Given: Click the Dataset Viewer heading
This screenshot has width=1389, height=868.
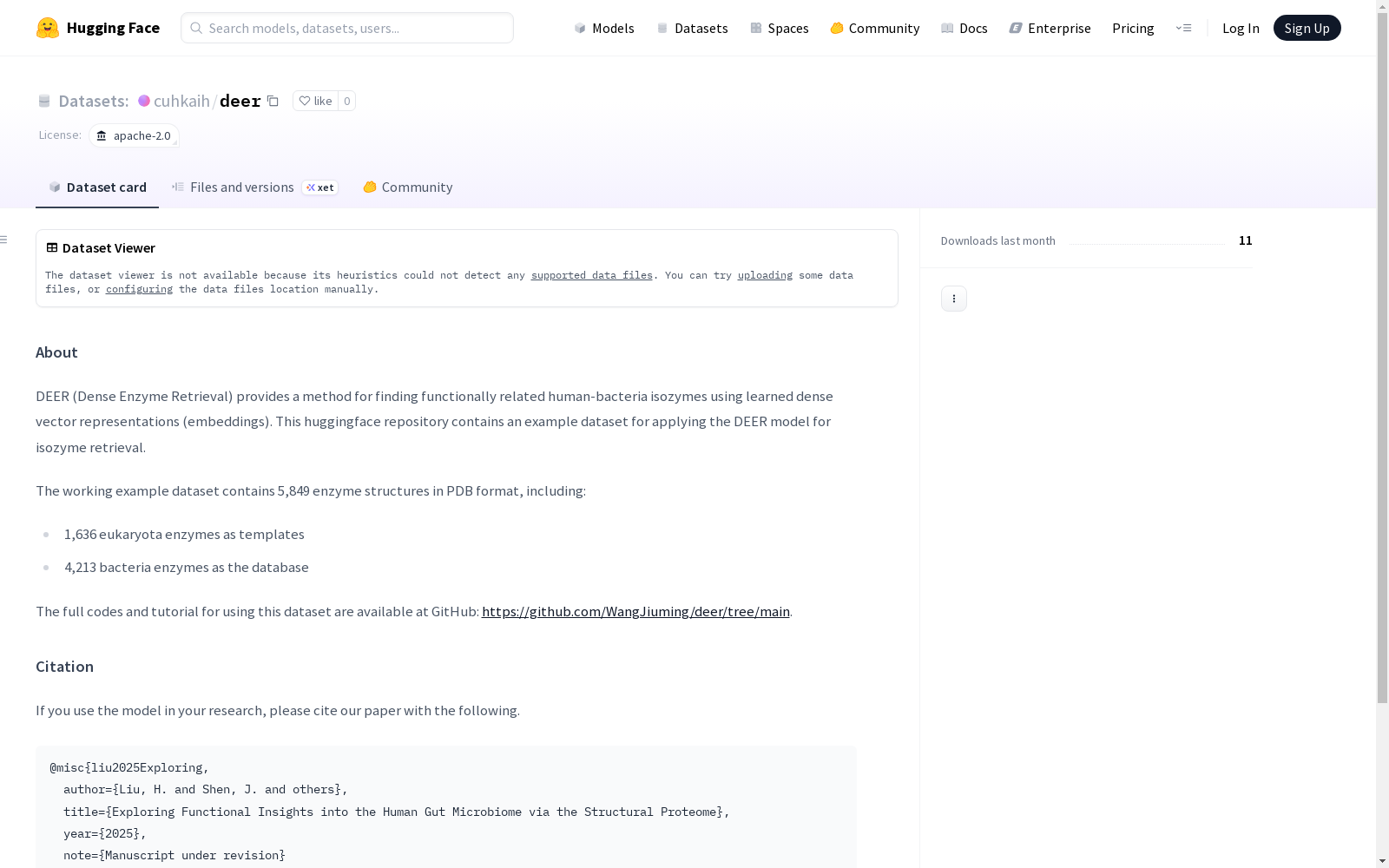Looking at the screenshot, I should 109,248.
